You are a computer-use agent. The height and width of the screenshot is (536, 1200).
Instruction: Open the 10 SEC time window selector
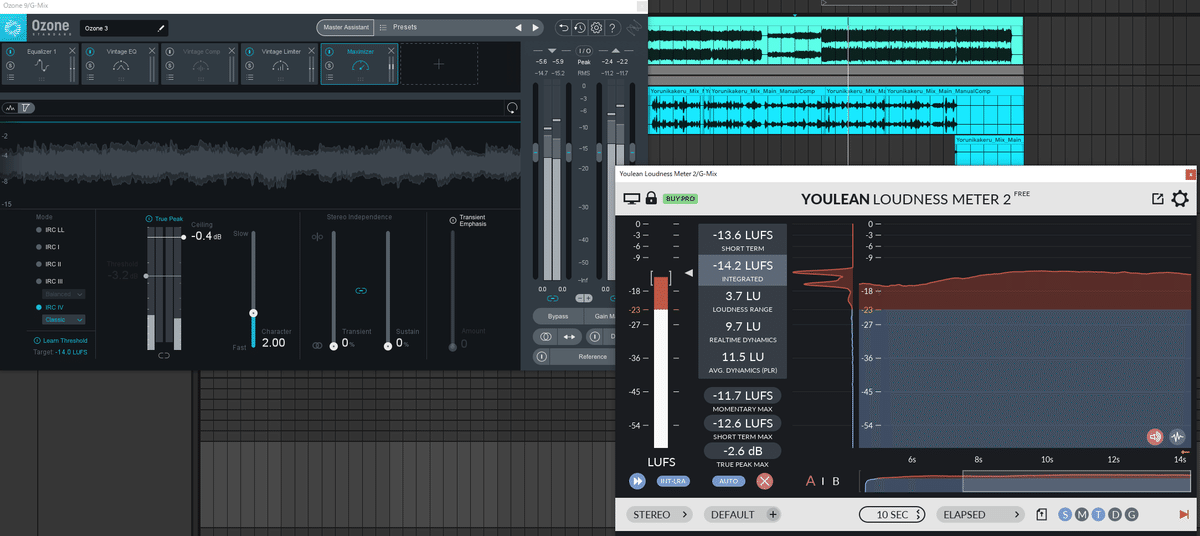[892, 514]
